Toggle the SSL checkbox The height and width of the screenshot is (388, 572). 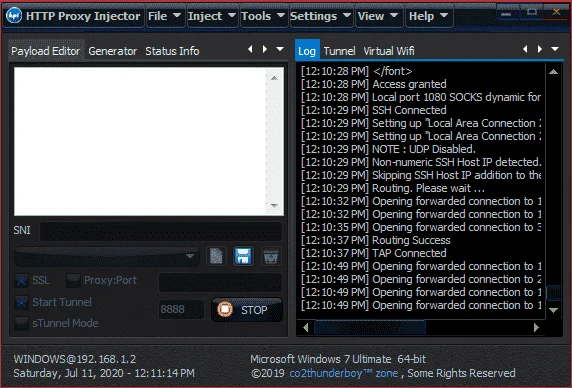click(x=21, y=280)
